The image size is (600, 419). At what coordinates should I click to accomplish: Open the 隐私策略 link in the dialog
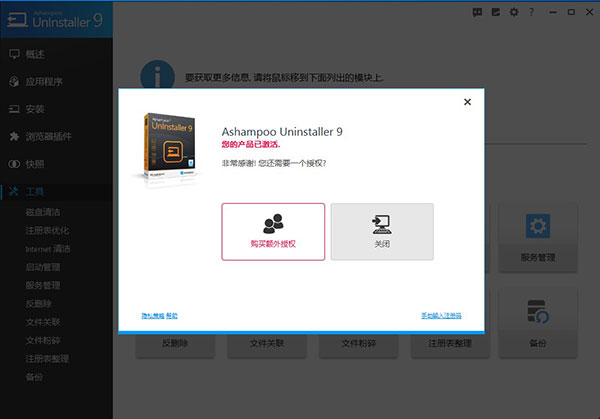[x=153, y=316]
